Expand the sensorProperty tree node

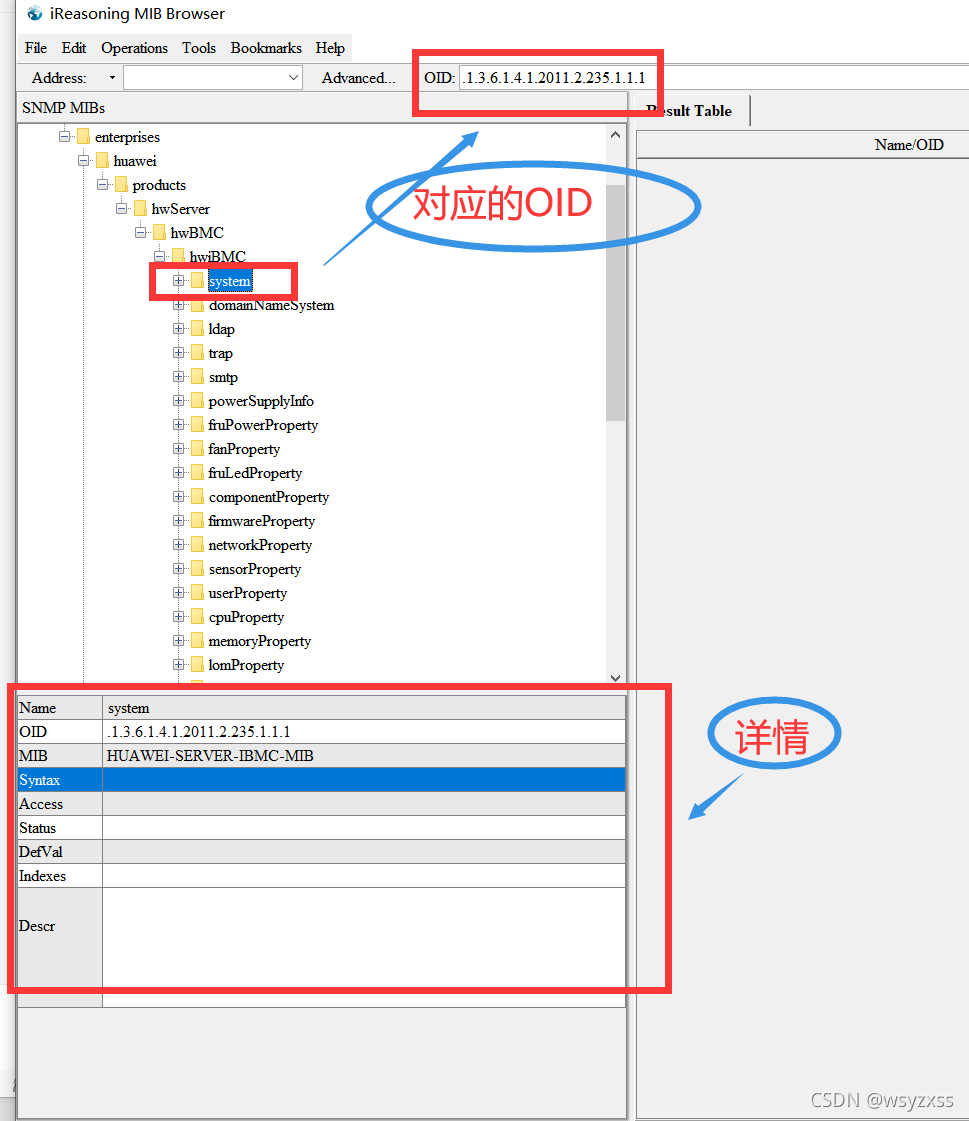point(179,568)
